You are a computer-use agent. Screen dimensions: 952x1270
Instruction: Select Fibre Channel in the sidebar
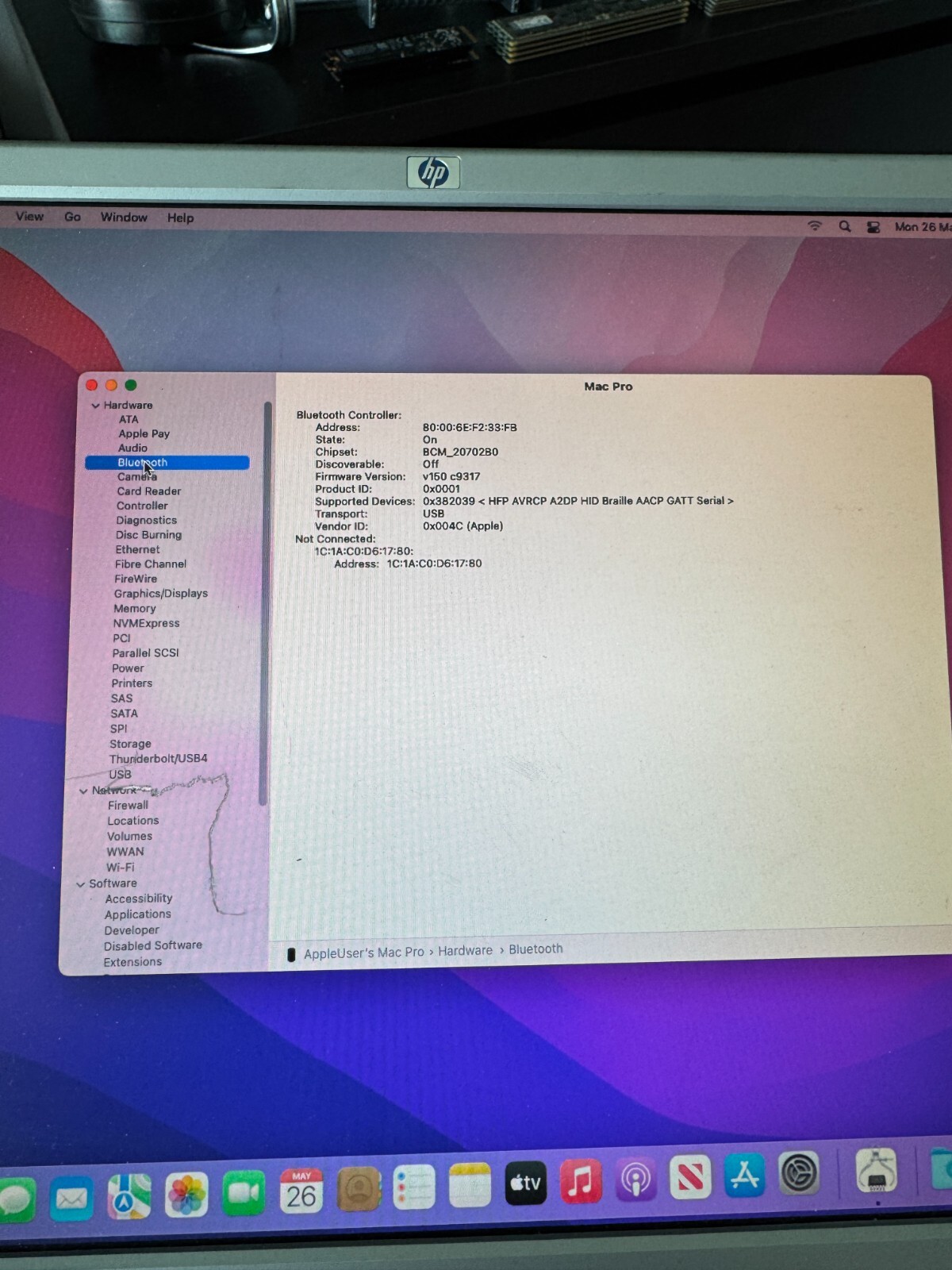coord(151,564)
